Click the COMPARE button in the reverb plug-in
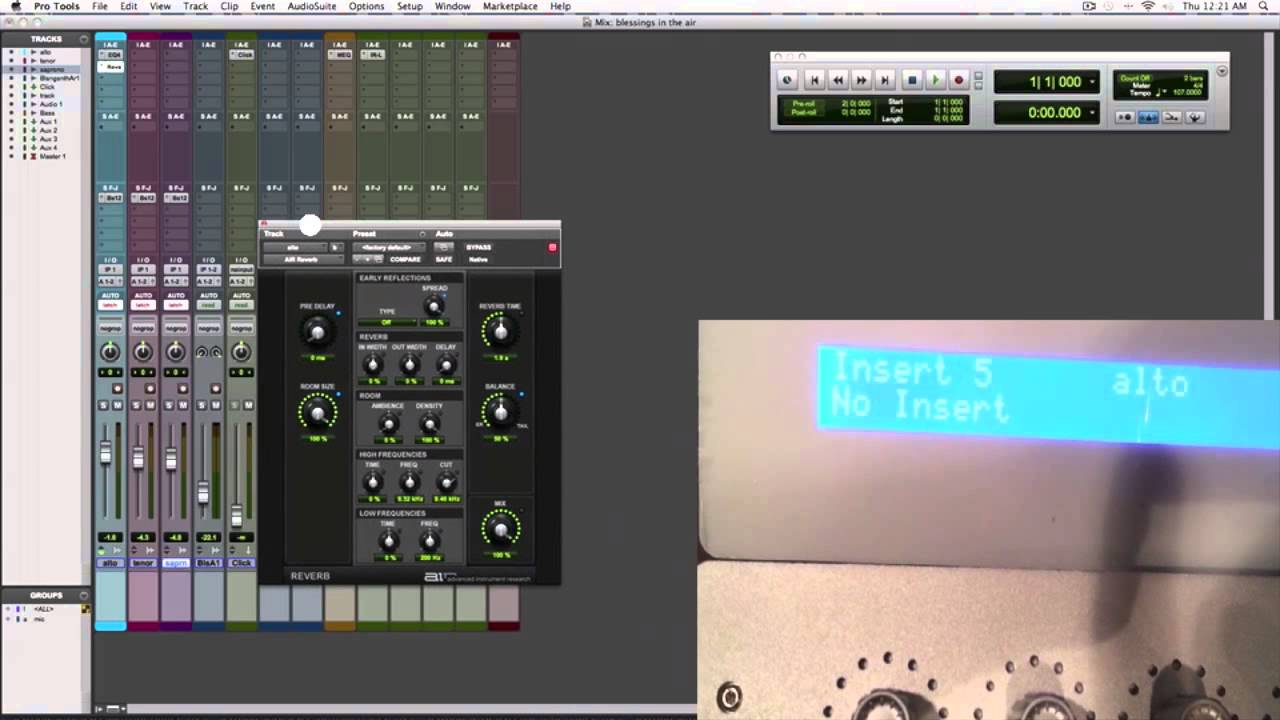This screenshot has height=720, width=1280. tap(405, 259)
